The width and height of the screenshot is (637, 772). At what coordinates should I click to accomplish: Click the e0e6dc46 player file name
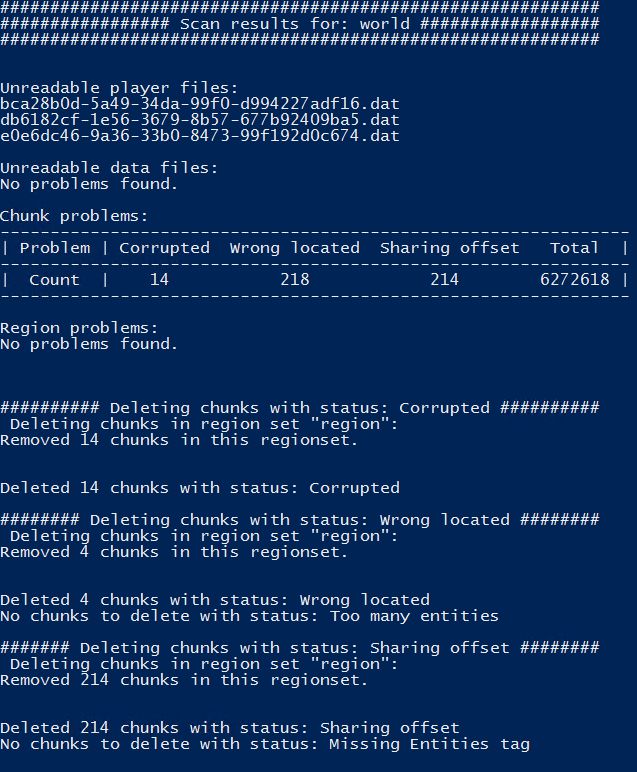199,136
